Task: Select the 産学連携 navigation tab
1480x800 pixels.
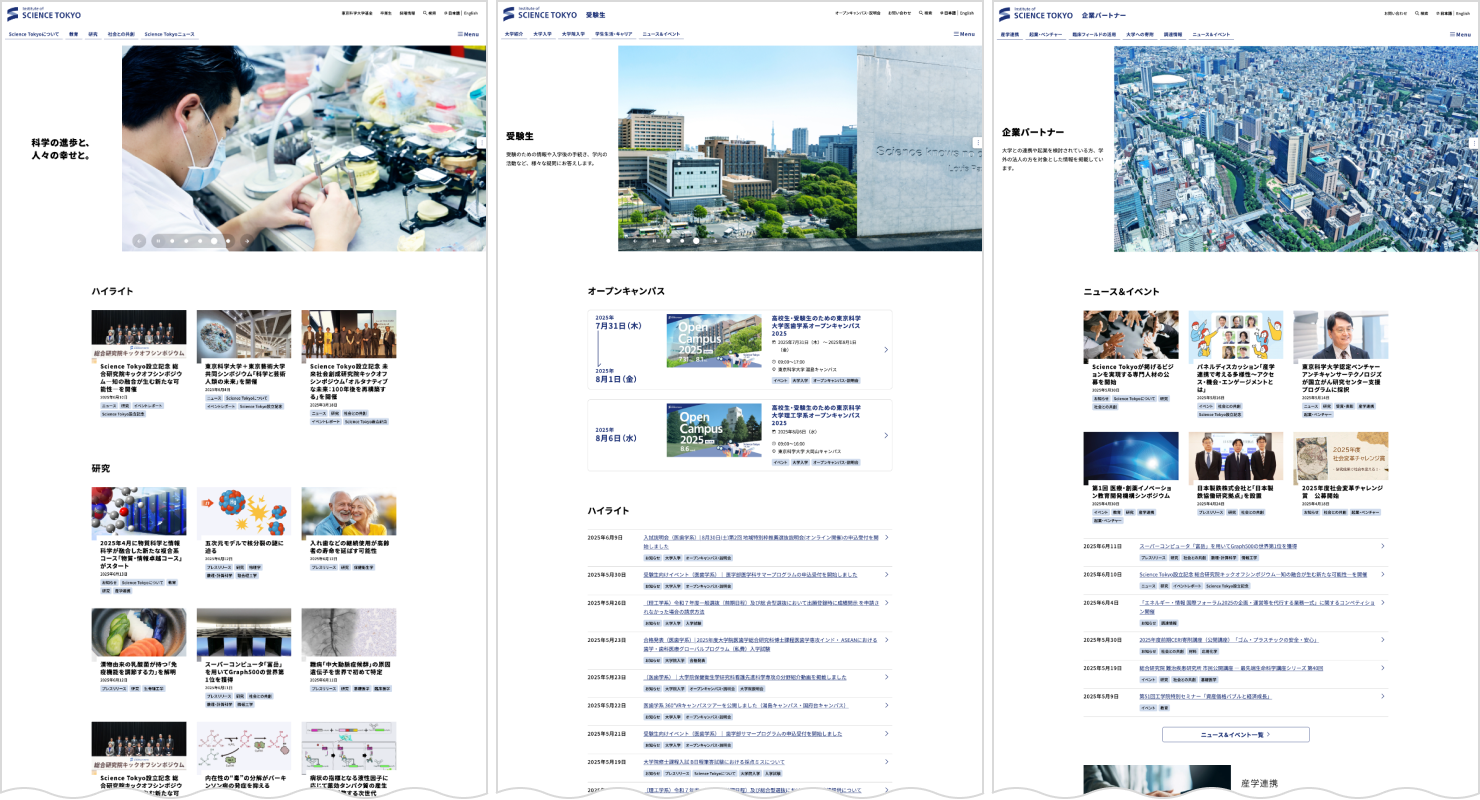Action: [x=1009, y=34]
